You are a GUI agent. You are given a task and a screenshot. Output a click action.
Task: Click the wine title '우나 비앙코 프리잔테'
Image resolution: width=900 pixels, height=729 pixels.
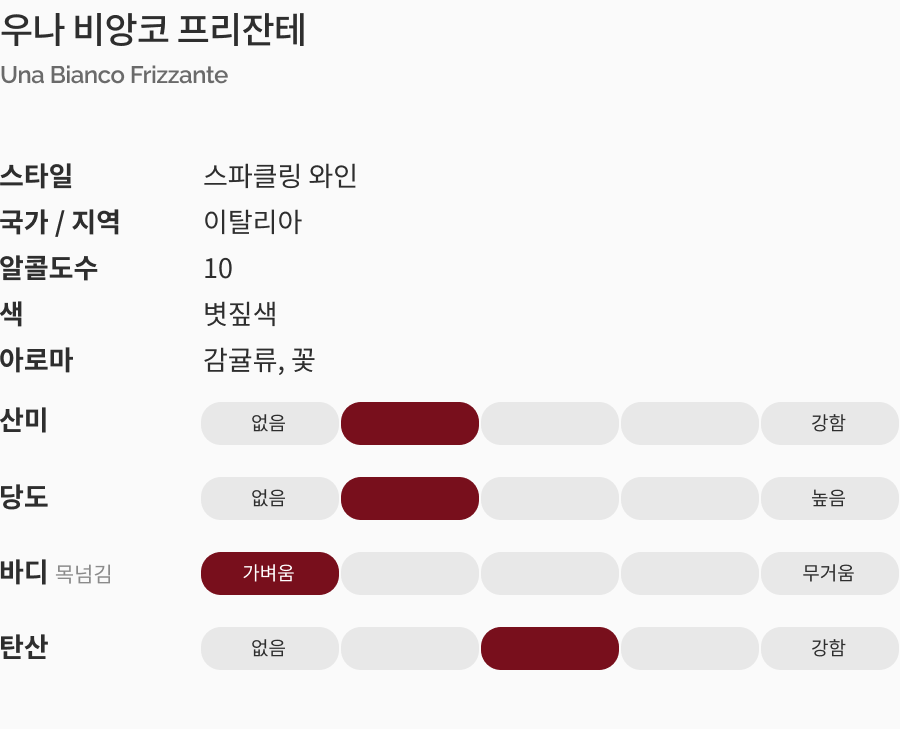[153, 31]
